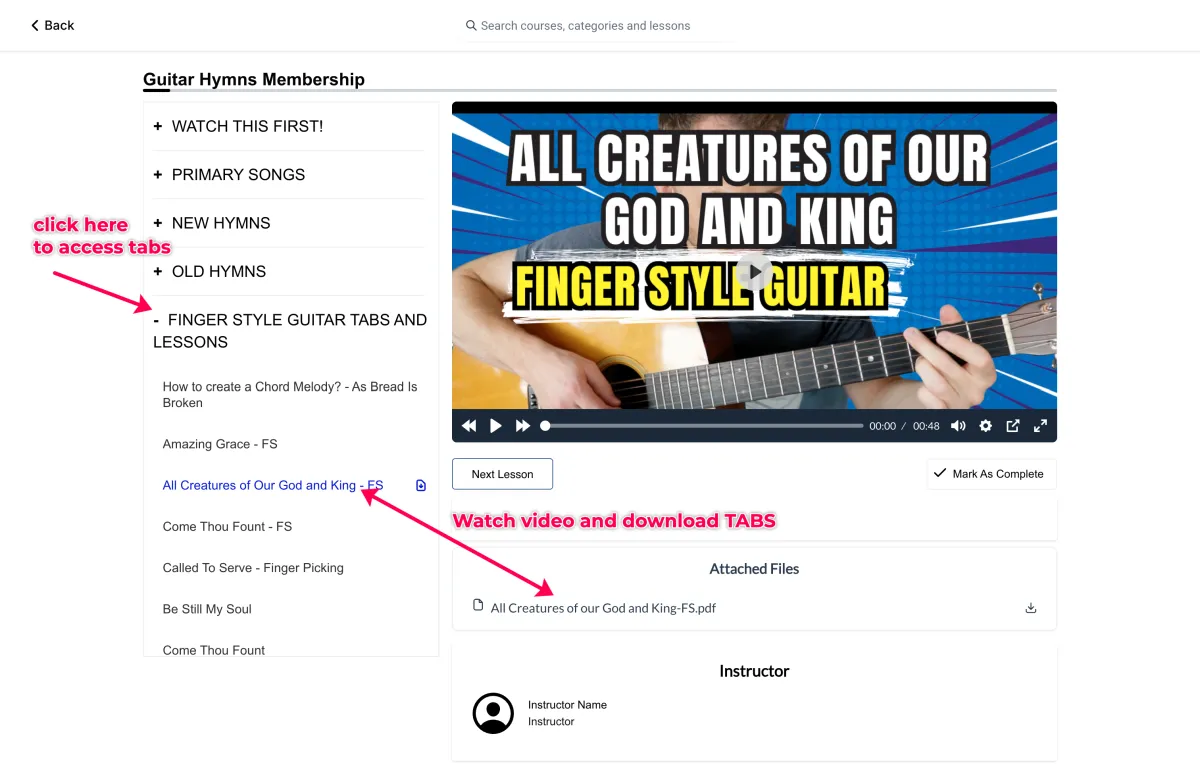
Task: Mute video with the speaker icon
Action: click(x=958, y=426)
